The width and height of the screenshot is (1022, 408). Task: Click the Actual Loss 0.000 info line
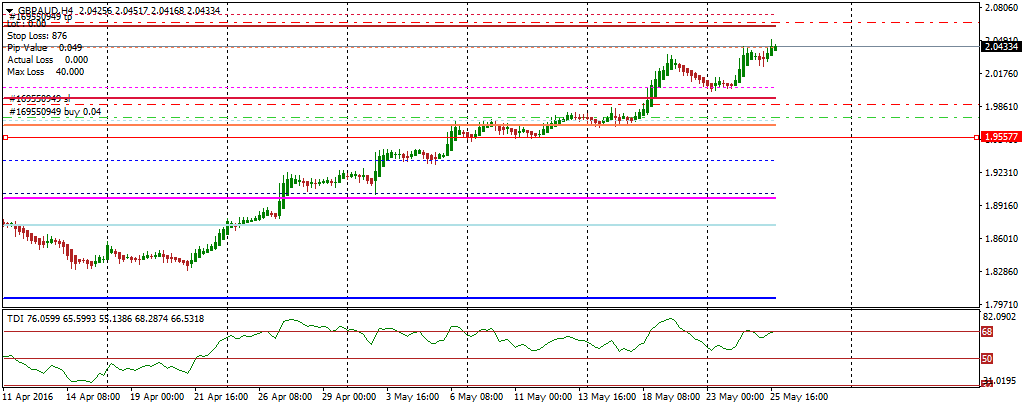pos(48,59)
